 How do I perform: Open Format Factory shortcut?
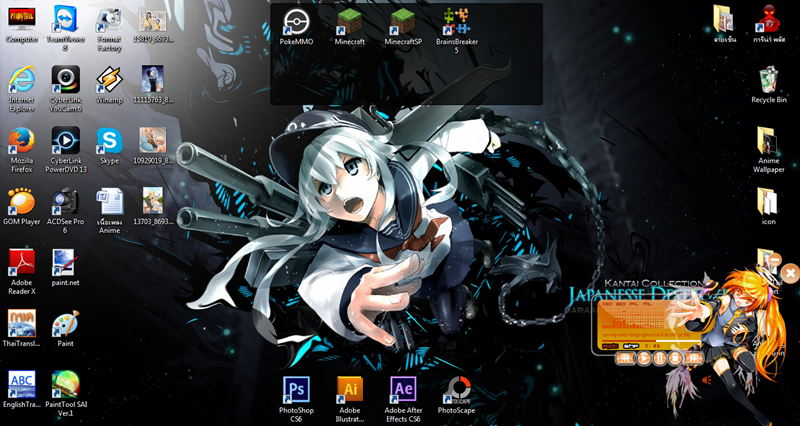(109, 29)
